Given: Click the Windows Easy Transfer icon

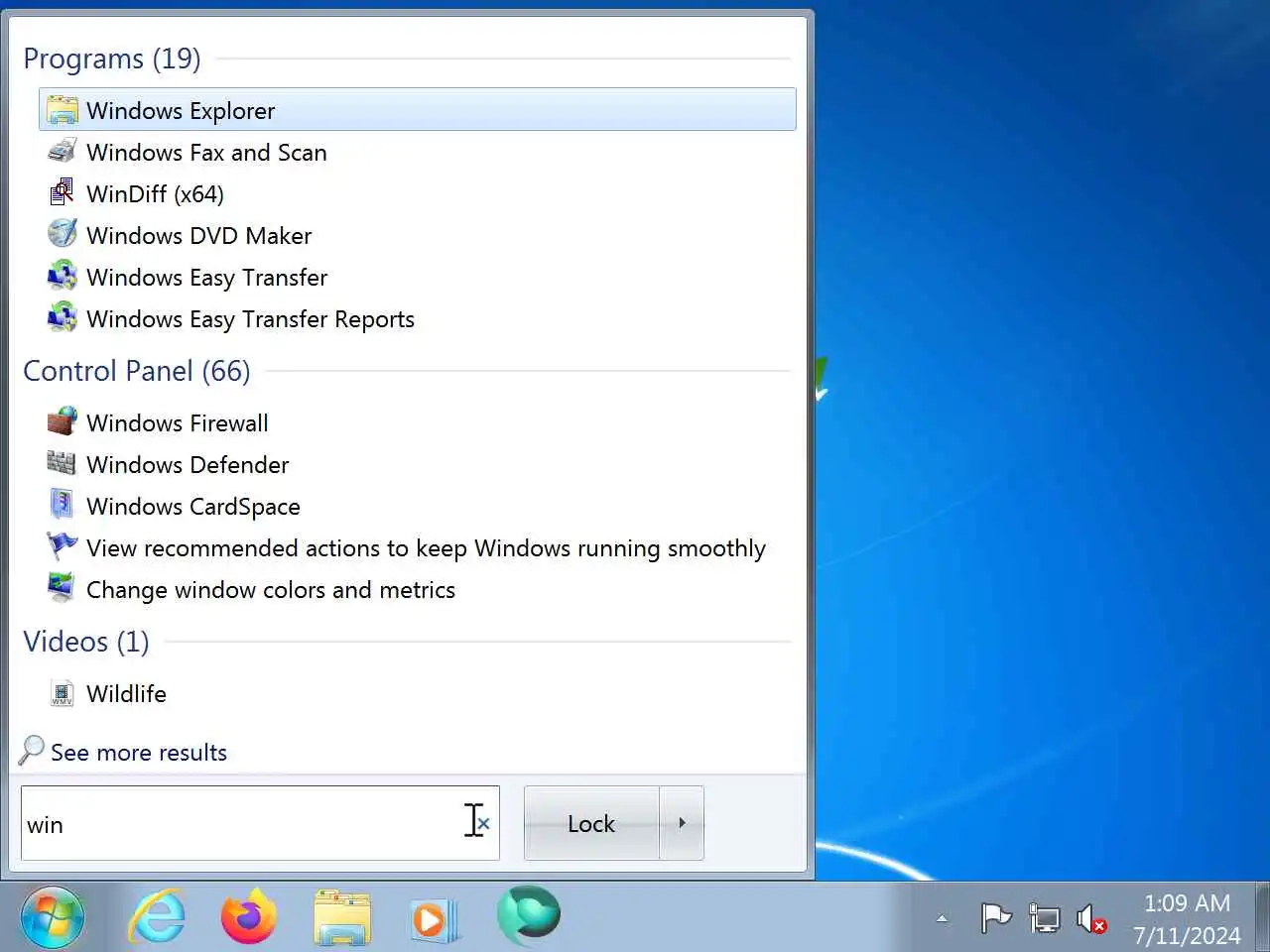Looking at the screenshot, I should pyautogui.click(x=63, y=277).
